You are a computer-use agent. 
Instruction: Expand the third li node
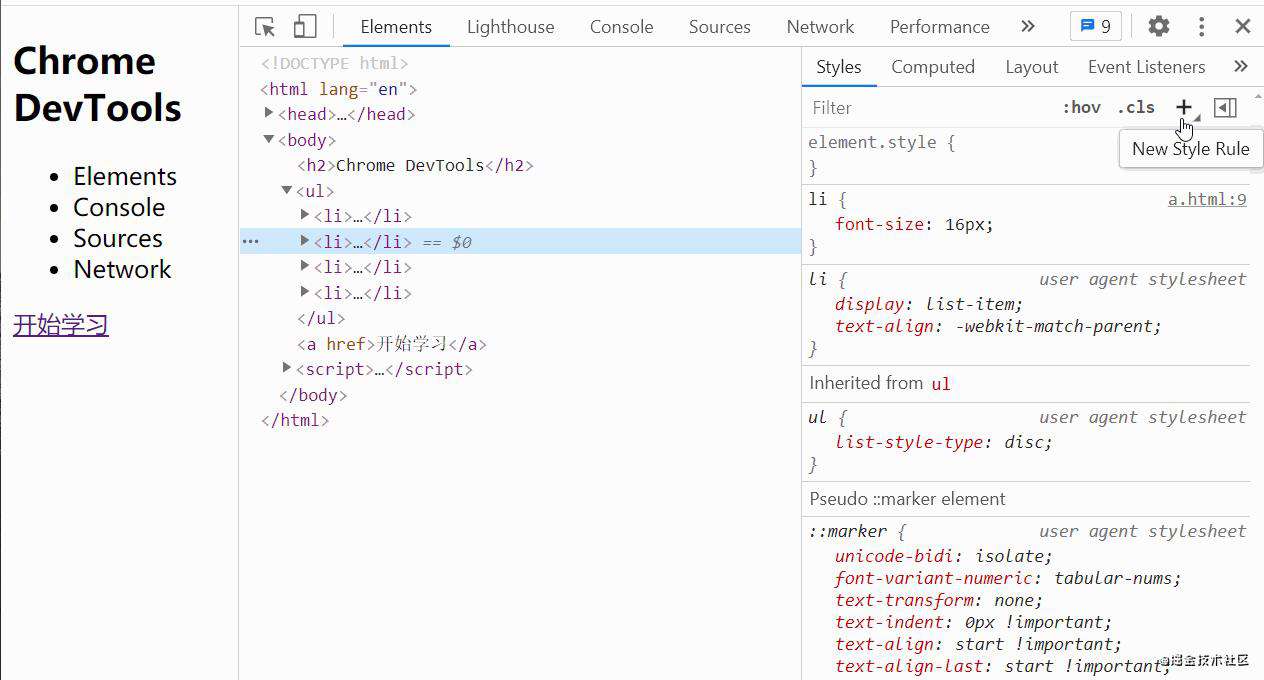click(305, 266)
